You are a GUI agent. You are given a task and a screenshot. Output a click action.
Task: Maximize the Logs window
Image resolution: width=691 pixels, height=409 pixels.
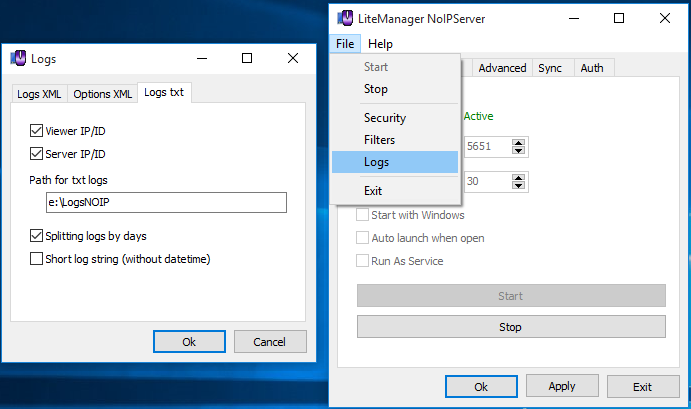click(247, 58)
